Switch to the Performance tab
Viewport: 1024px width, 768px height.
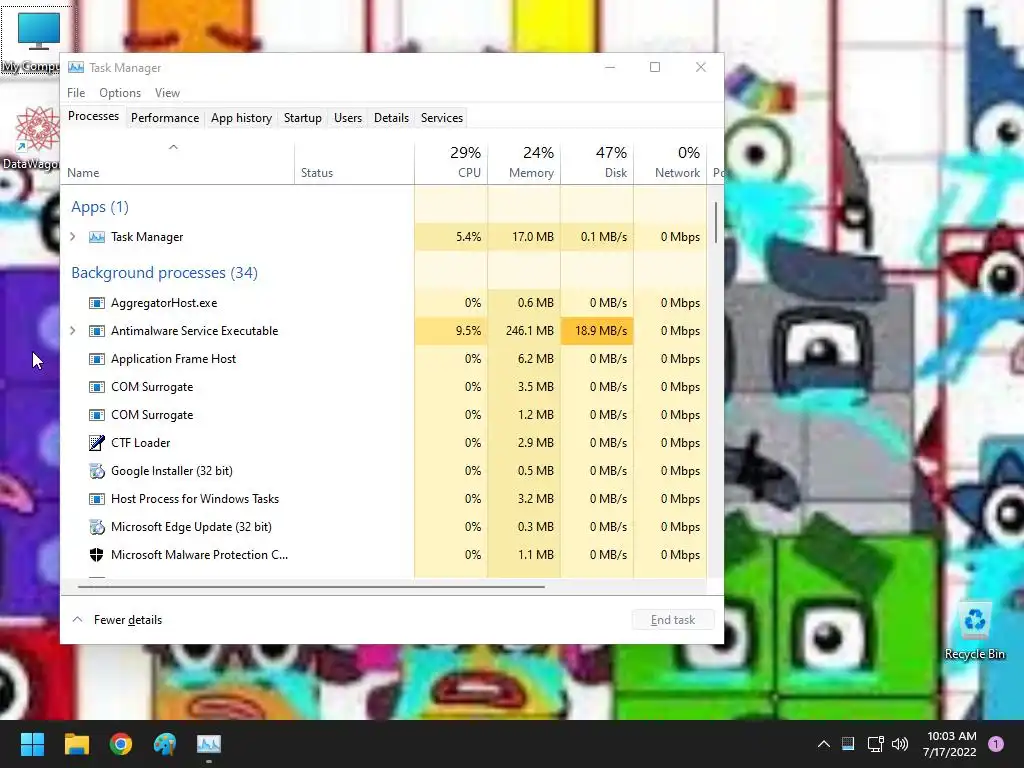pyautogui.click(x=165, y=118)
